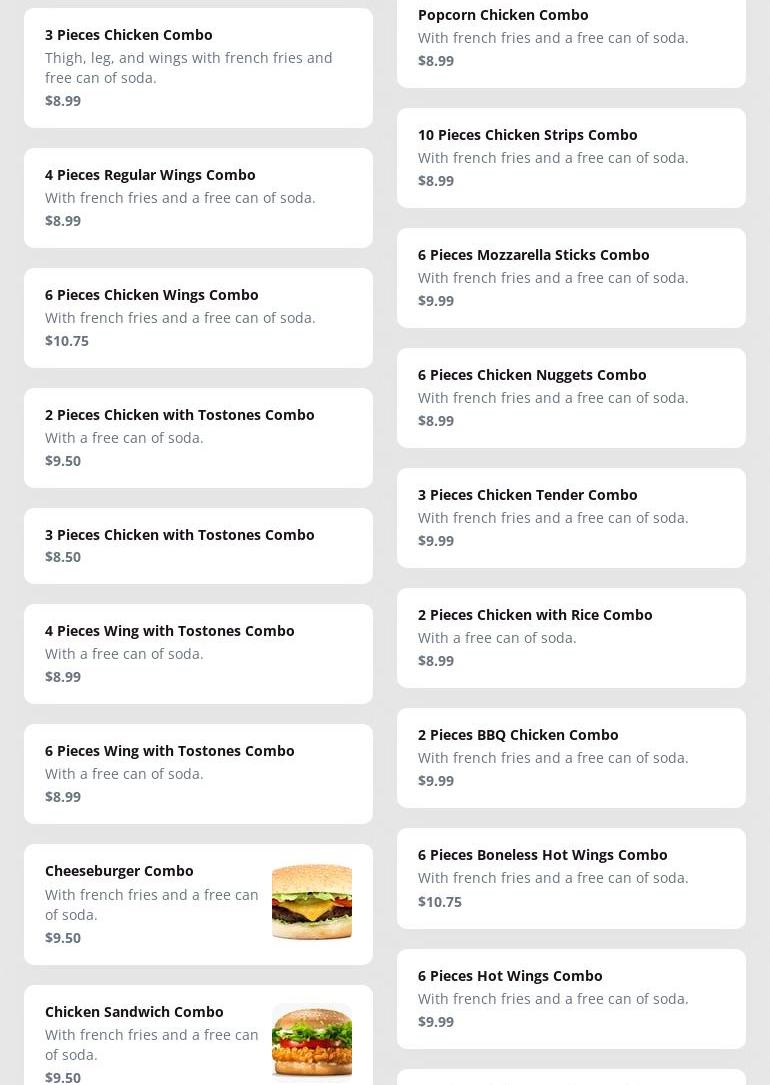Select 6 Pieces Mozzarella Sticks Combo
Screen dimensions: 770x1085
[533, 255]
